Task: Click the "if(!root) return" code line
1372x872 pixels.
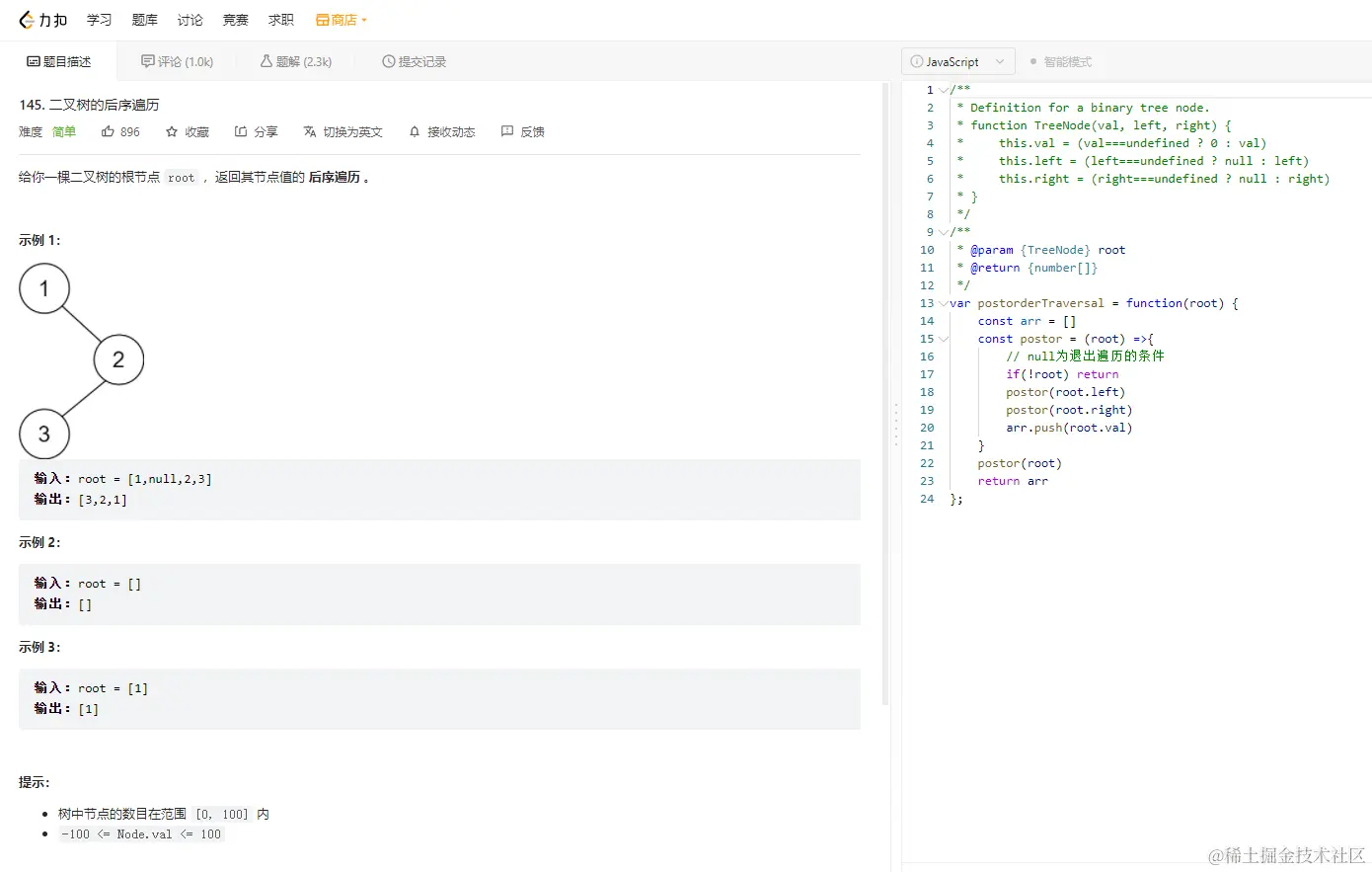Action: click(x=1062, y=374)
